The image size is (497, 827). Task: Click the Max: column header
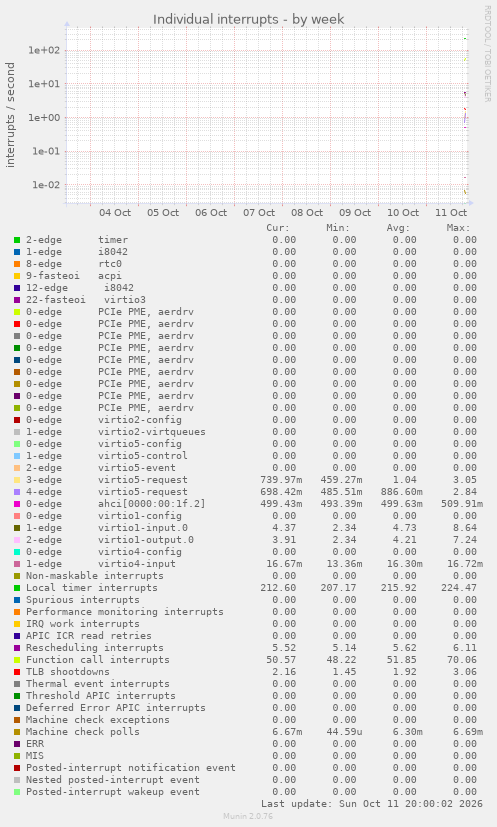click(x=458, y=228)
